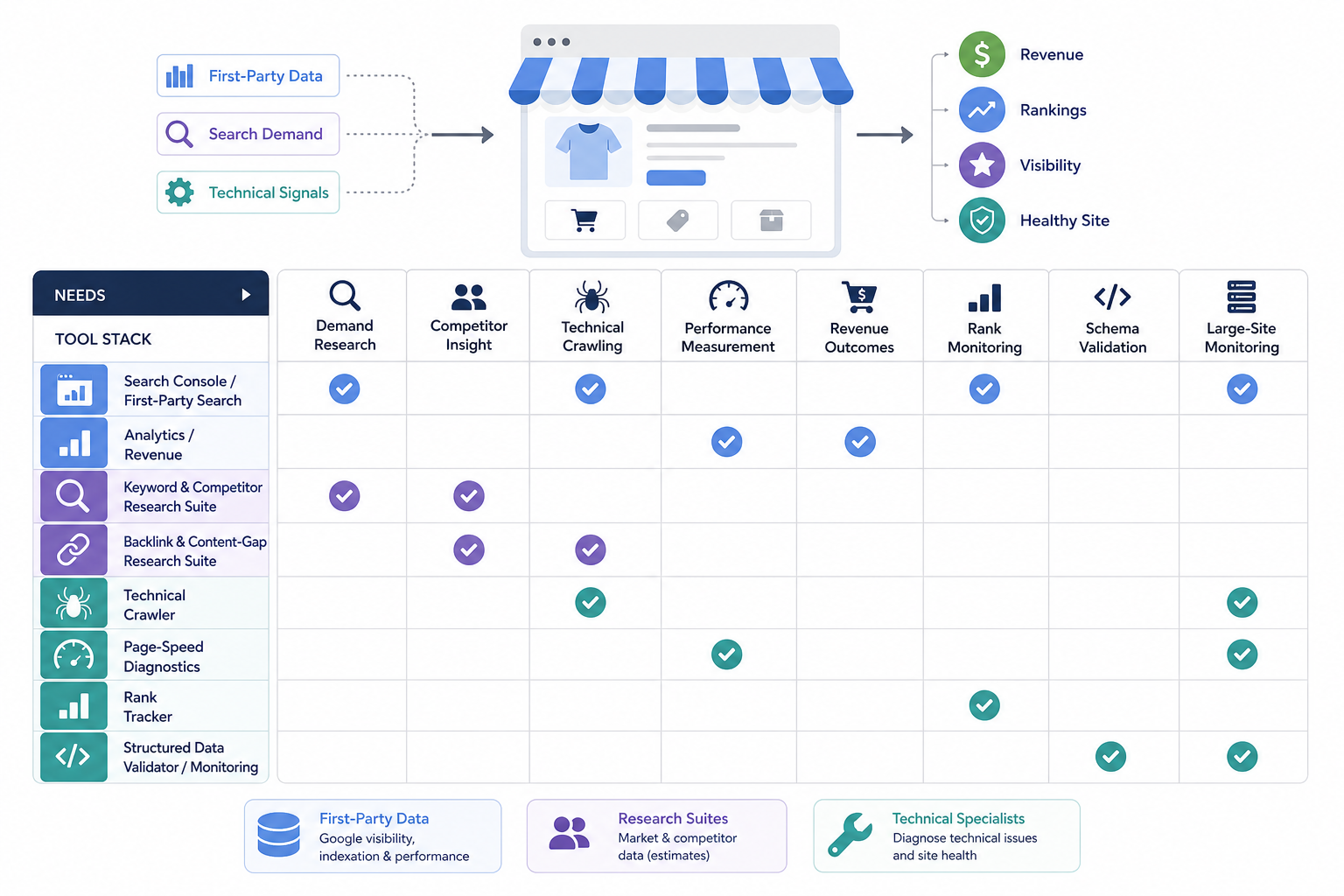The image size is (1344, 896).
Task: Open the Performance Measurement gauge icon
Action: click(x=728, y=297)
